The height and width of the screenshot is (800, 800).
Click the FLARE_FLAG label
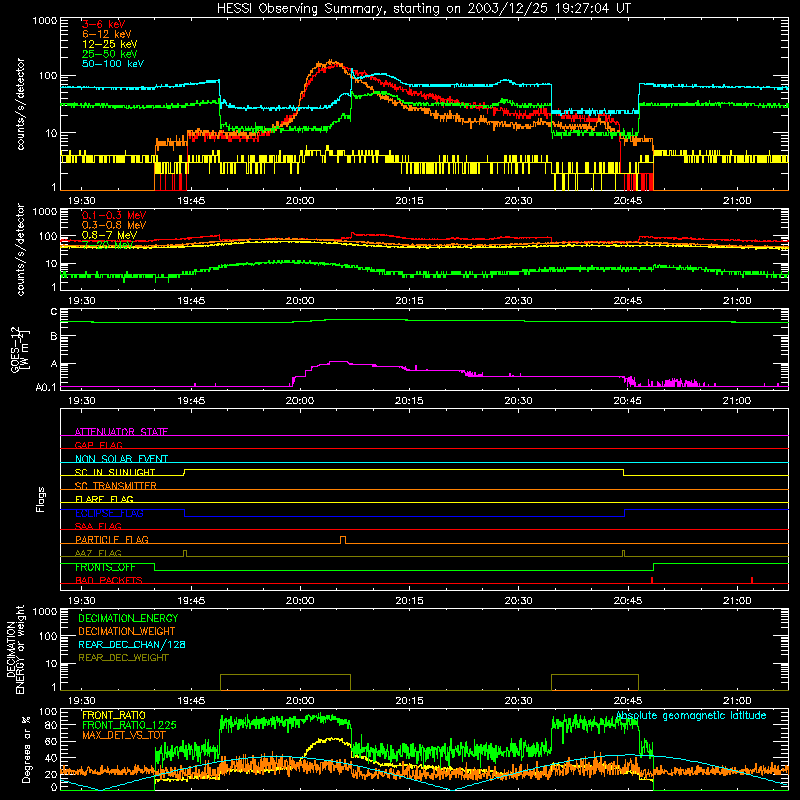coord(104,499)
